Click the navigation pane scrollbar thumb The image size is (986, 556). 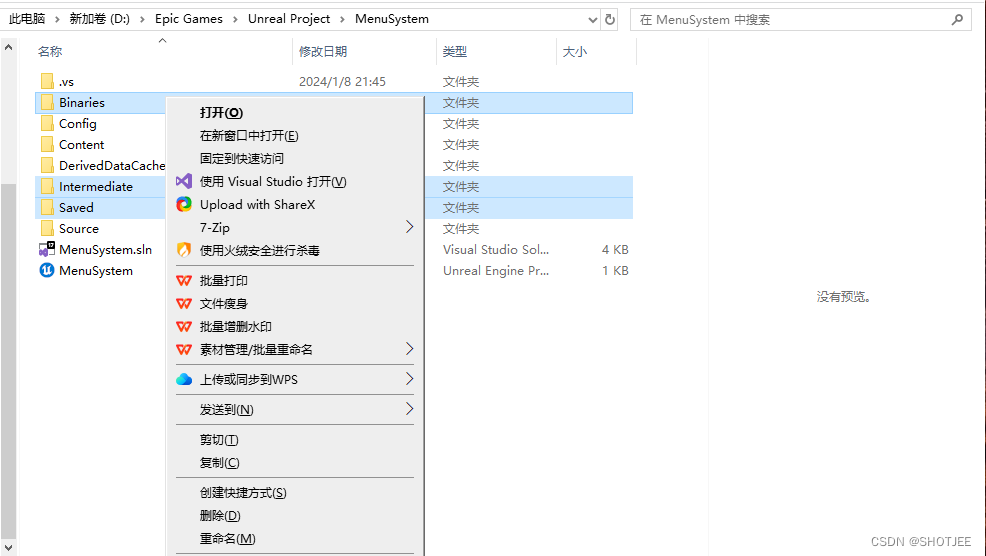(8, 361)
